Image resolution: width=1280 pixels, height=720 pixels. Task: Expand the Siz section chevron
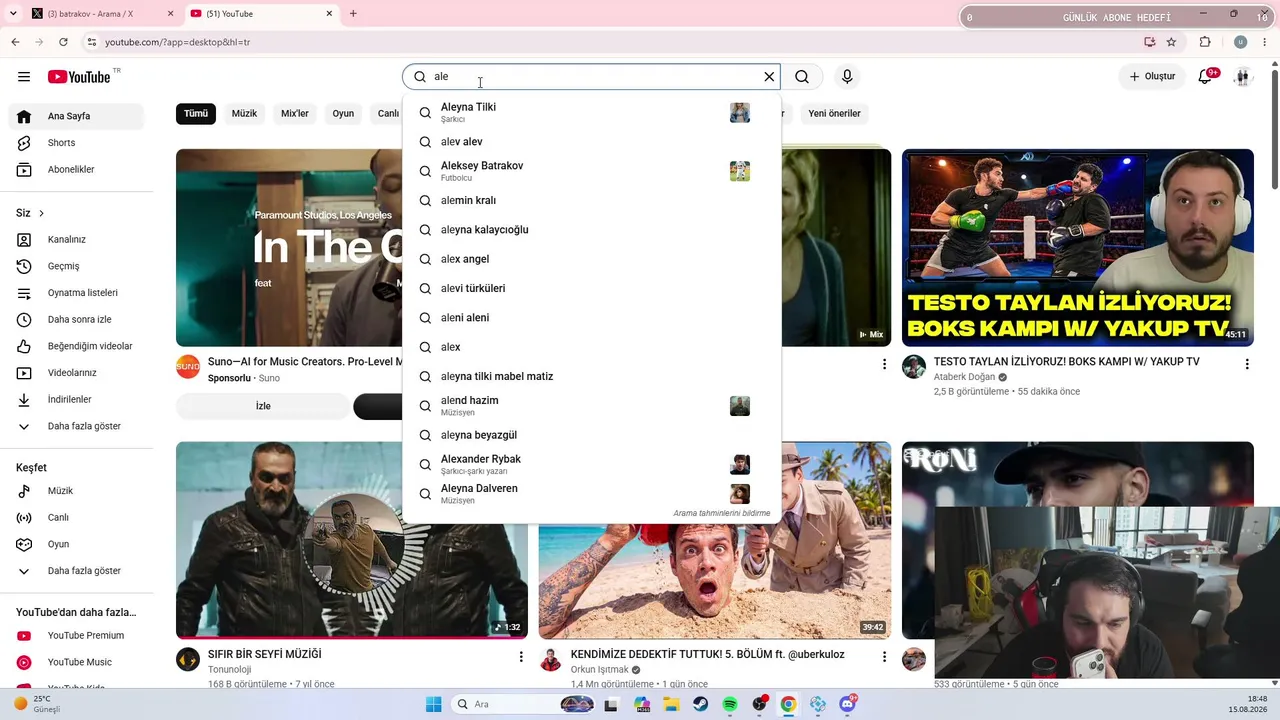[41, 213]
